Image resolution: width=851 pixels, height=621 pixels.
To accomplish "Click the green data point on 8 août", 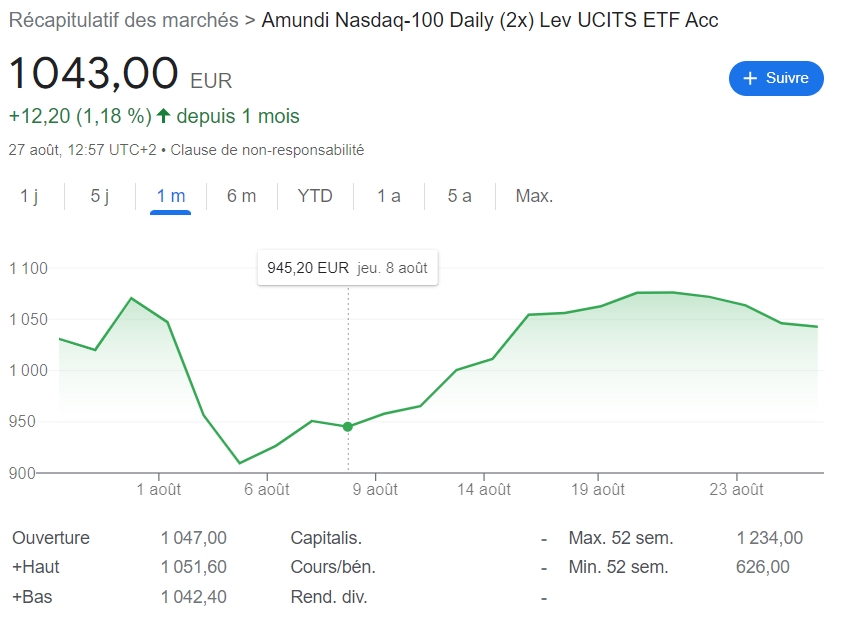I will pos(348,427).
